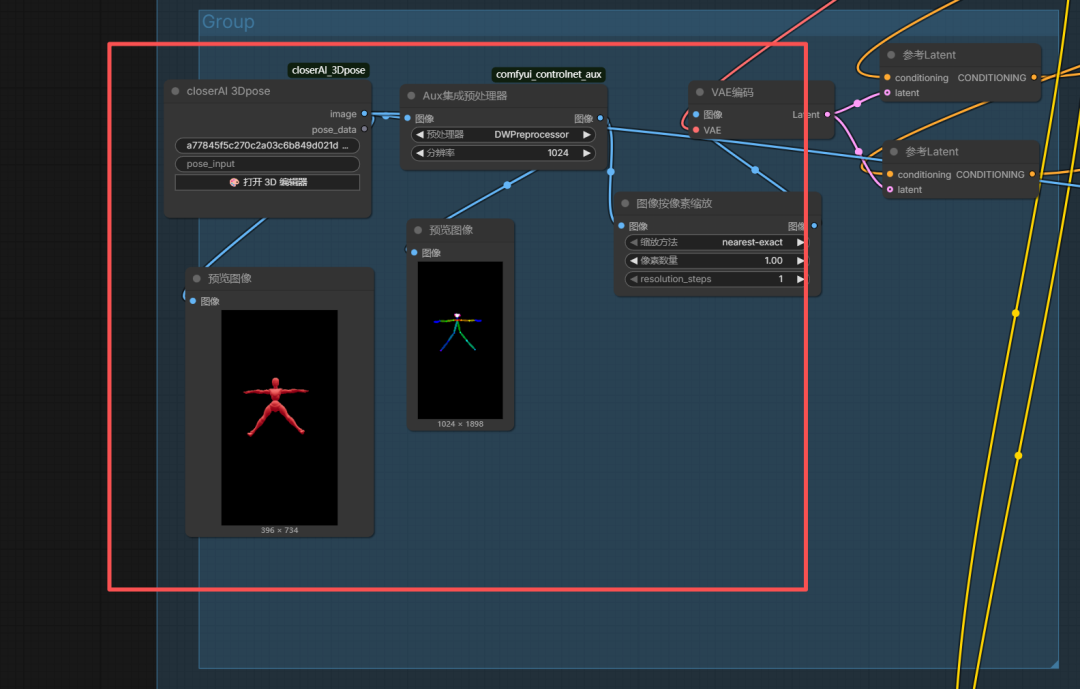Click the Latent output port of VAE编码
Screen dimensions: 1080x689
(x=827, y=114)
